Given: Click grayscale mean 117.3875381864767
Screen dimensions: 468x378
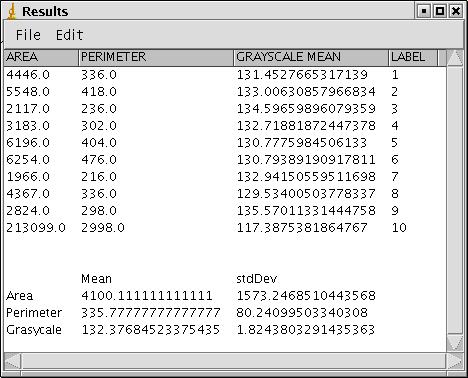Looking at the screenshot, I should click(302, 228).
